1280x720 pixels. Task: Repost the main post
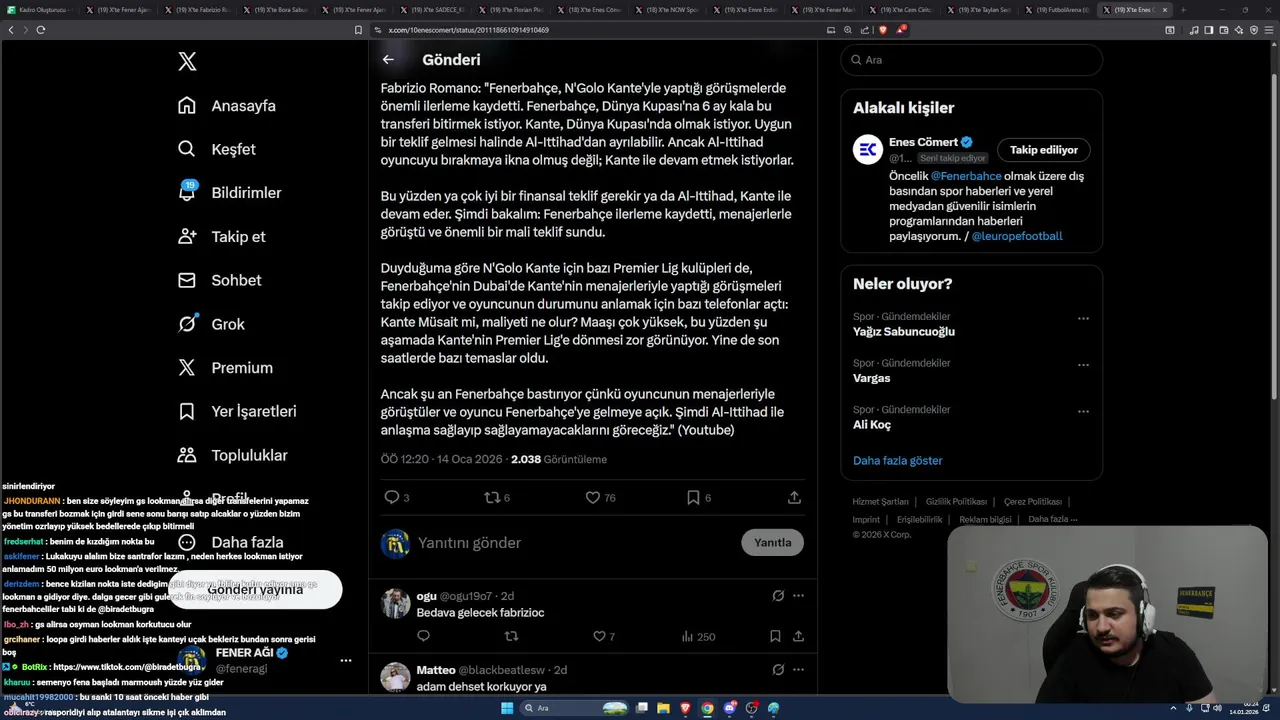click(x=492, y=497)
